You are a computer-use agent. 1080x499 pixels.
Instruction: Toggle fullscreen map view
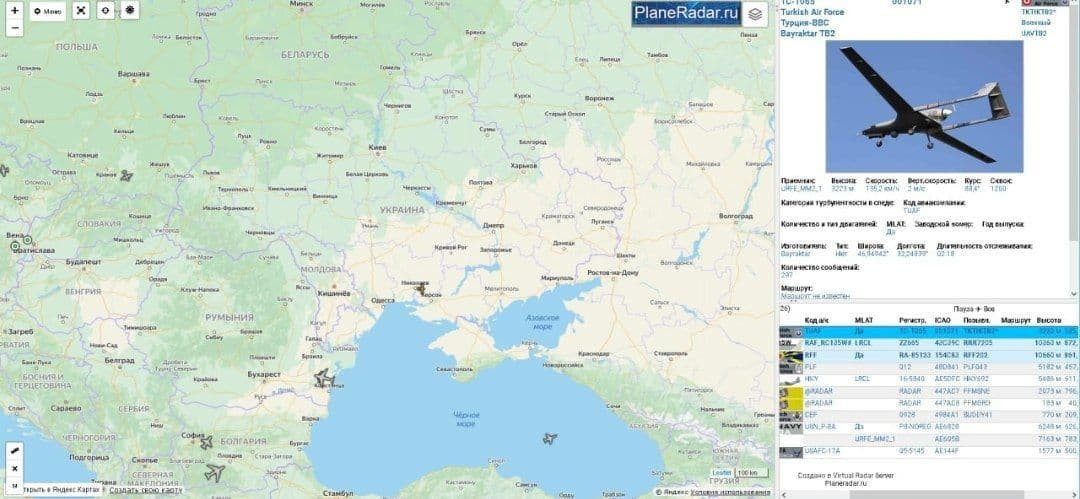click(x=82, y=12)
